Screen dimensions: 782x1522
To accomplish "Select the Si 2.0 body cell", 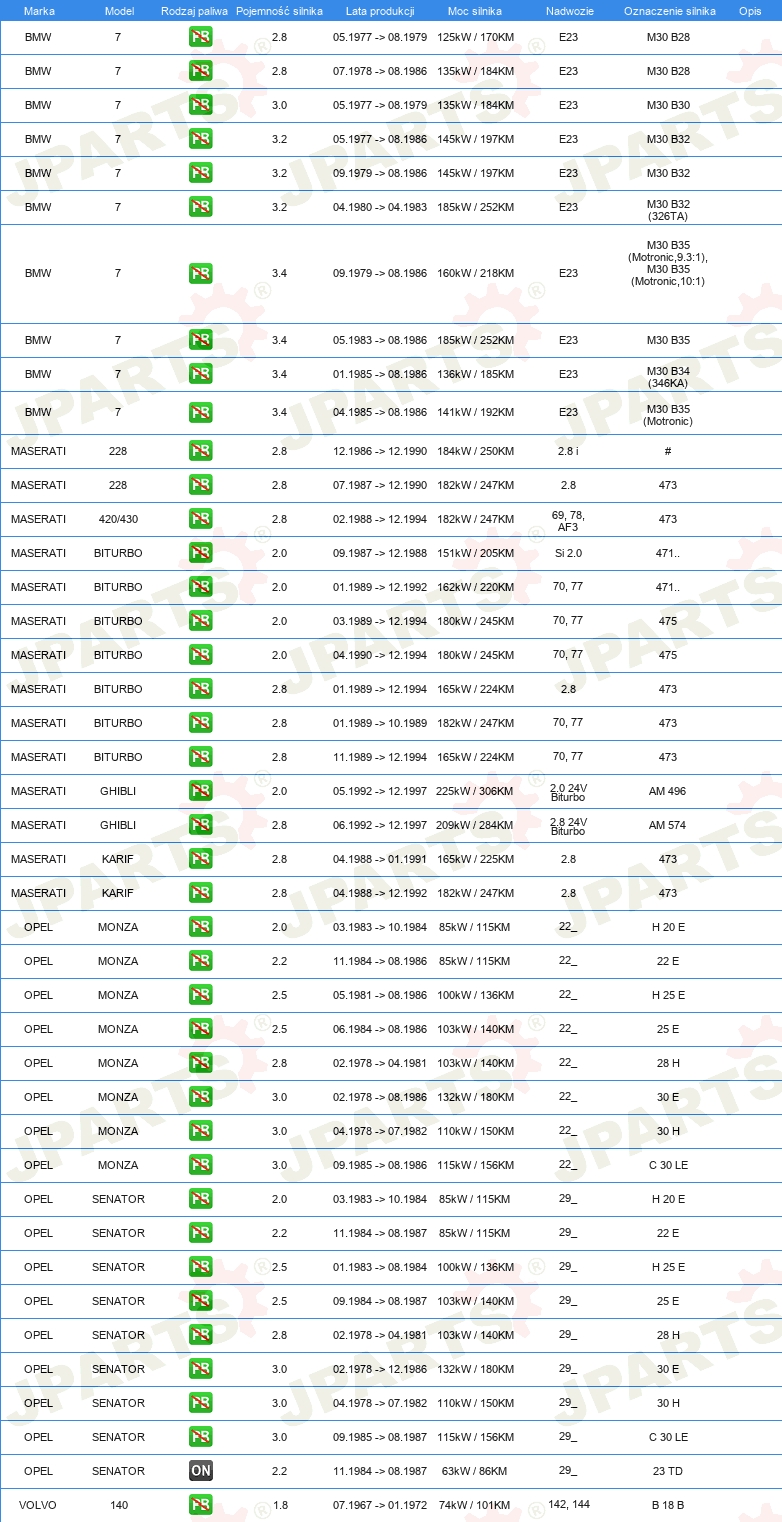I will (x=568, y=553).
